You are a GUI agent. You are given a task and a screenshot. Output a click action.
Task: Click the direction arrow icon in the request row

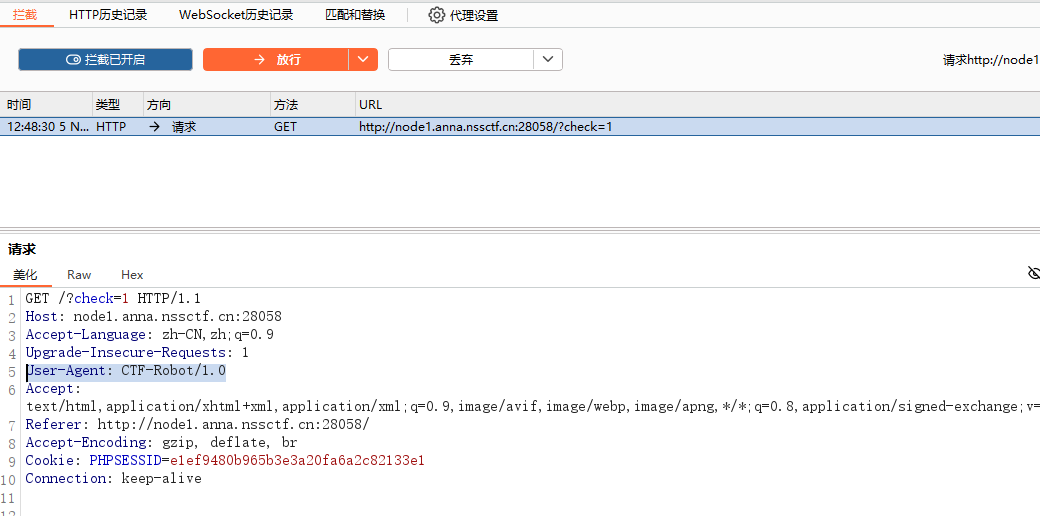(x=154, y=127)
